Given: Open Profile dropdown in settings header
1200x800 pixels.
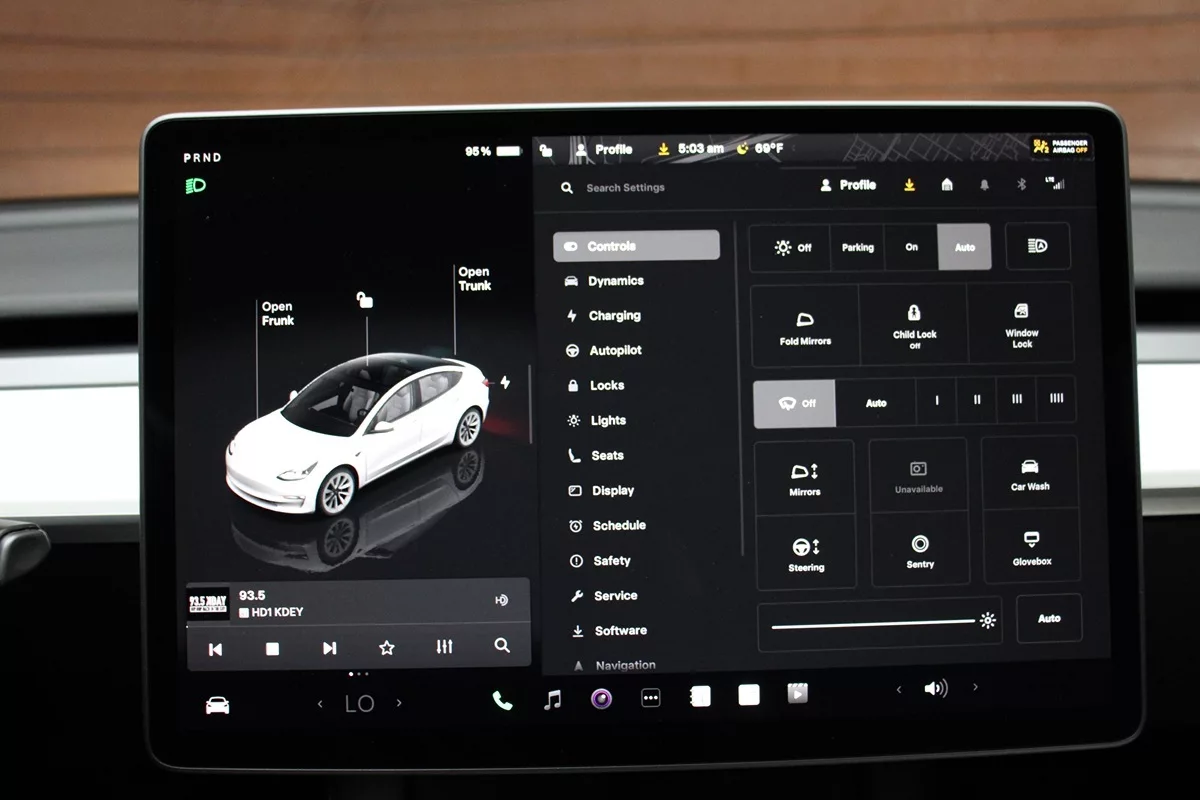Looking at the screenshot, I should coord(848,185).
